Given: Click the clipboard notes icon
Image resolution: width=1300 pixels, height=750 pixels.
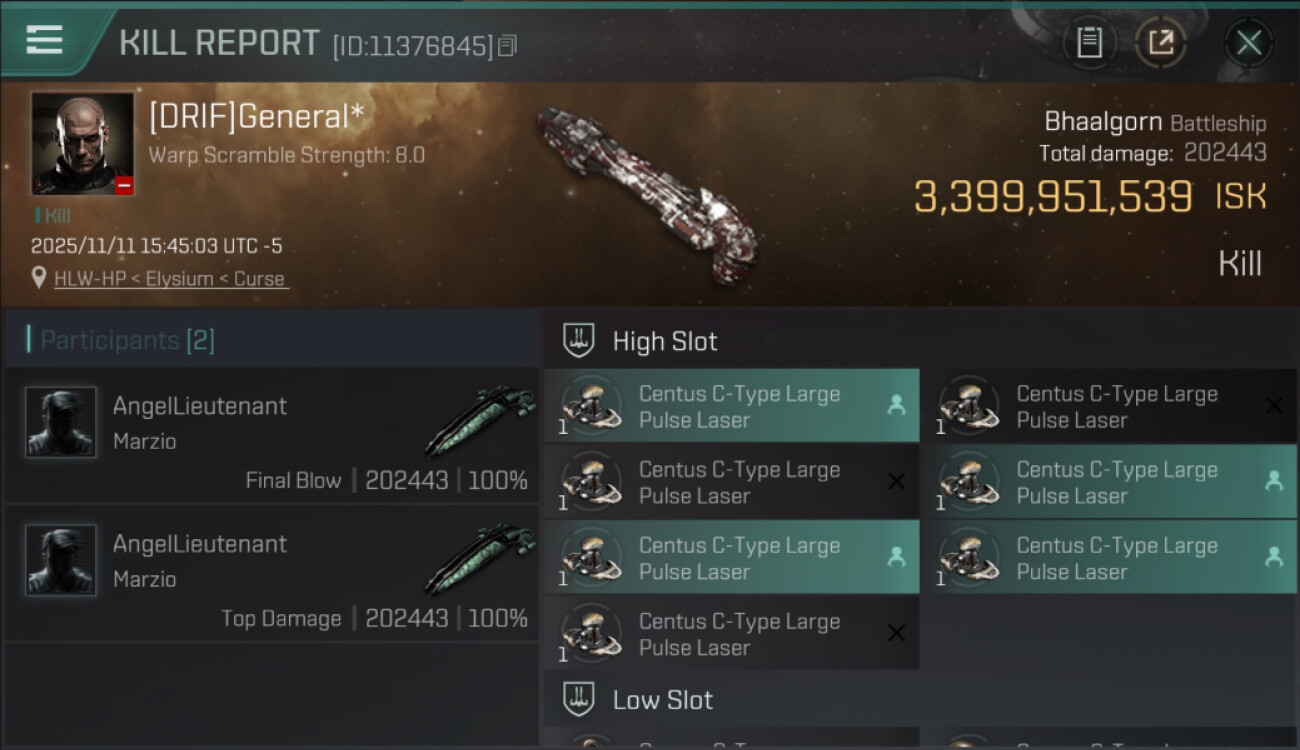Looking at the screenshot, I should [1089, 43].
